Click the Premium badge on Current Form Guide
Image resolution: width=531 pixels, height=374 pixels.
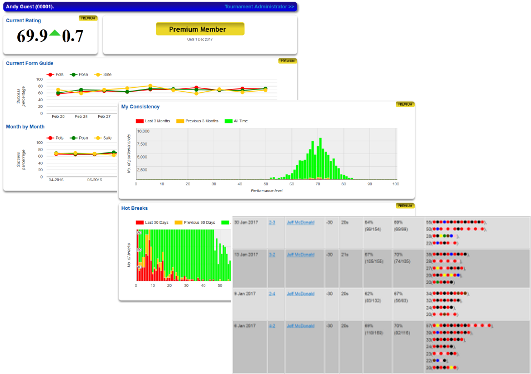click(x=287, y=61)
